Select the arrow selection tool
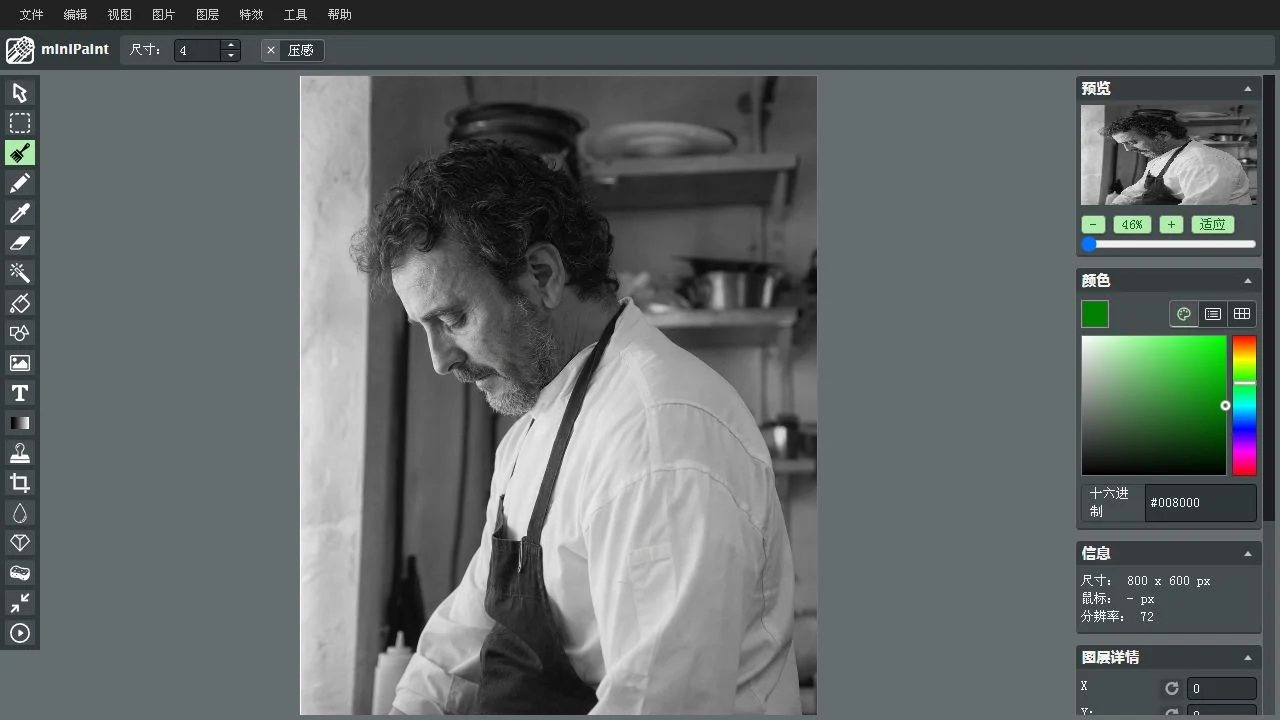Viewport: 1280px width, 720px height. (20, 93)
